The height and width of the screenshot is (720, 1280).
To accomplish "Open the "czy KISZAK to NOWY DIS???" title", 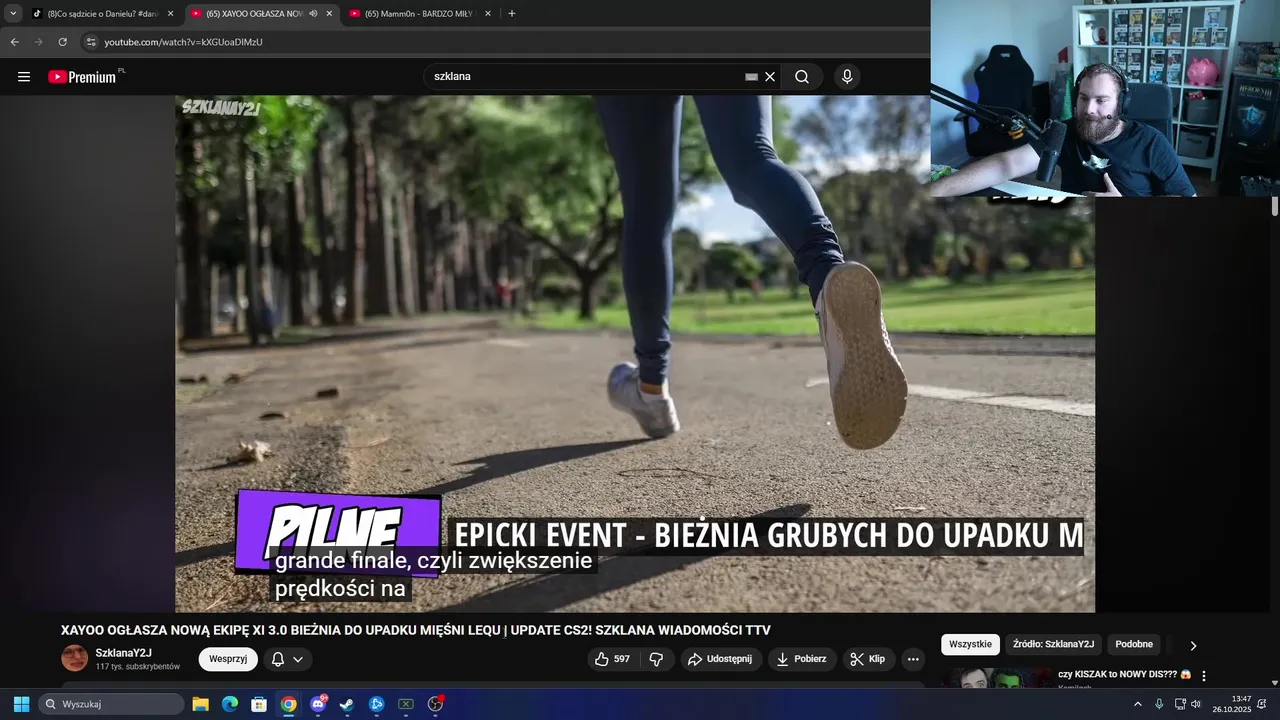I will click(x=1124, y=674).
